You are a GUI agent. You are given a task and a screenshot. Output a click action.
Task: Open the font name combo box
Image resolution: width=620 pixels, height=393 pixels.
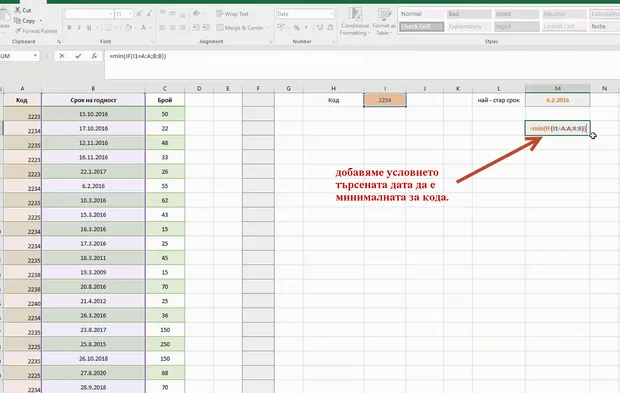(x=89, y=14)
